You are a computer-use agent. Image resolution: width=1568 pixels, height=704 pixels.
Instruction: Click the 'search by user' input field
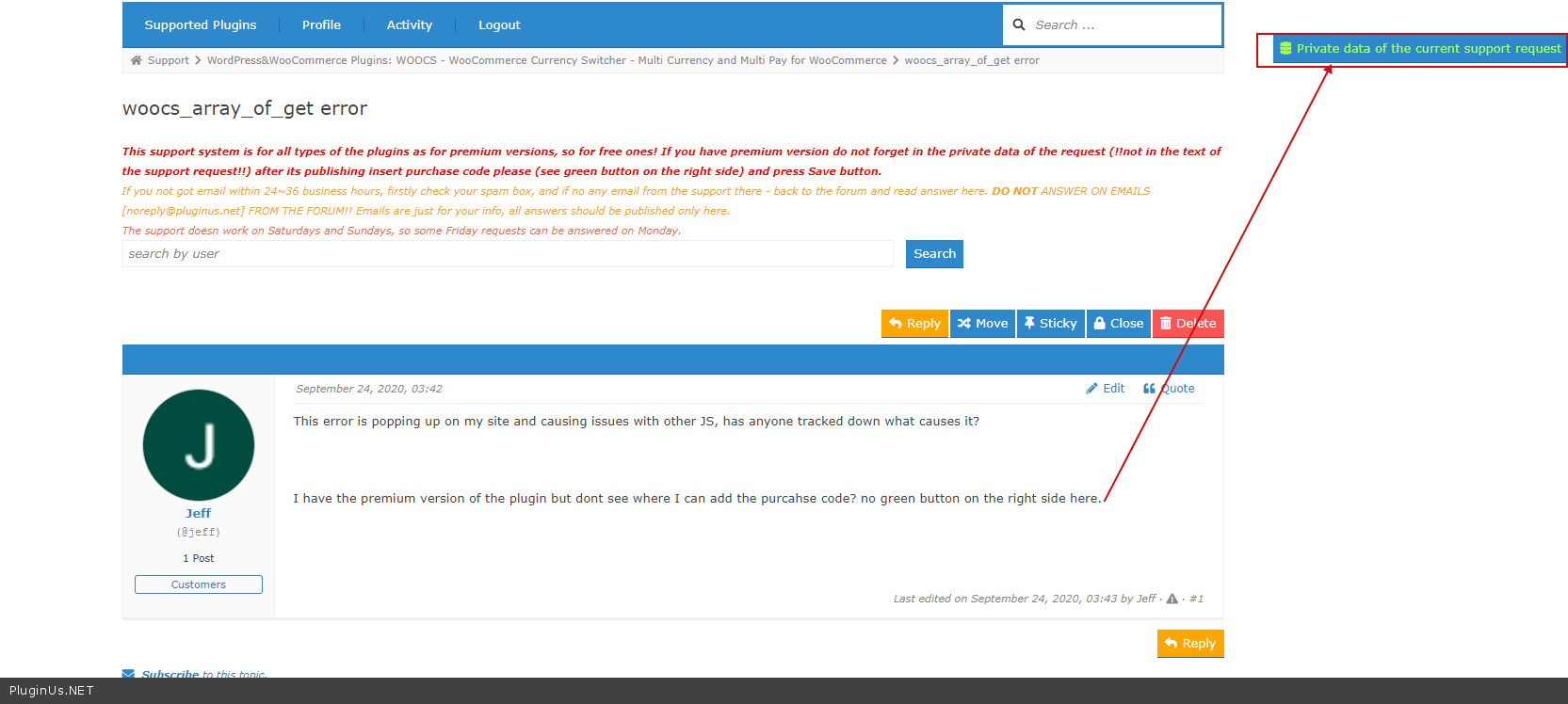508,254
